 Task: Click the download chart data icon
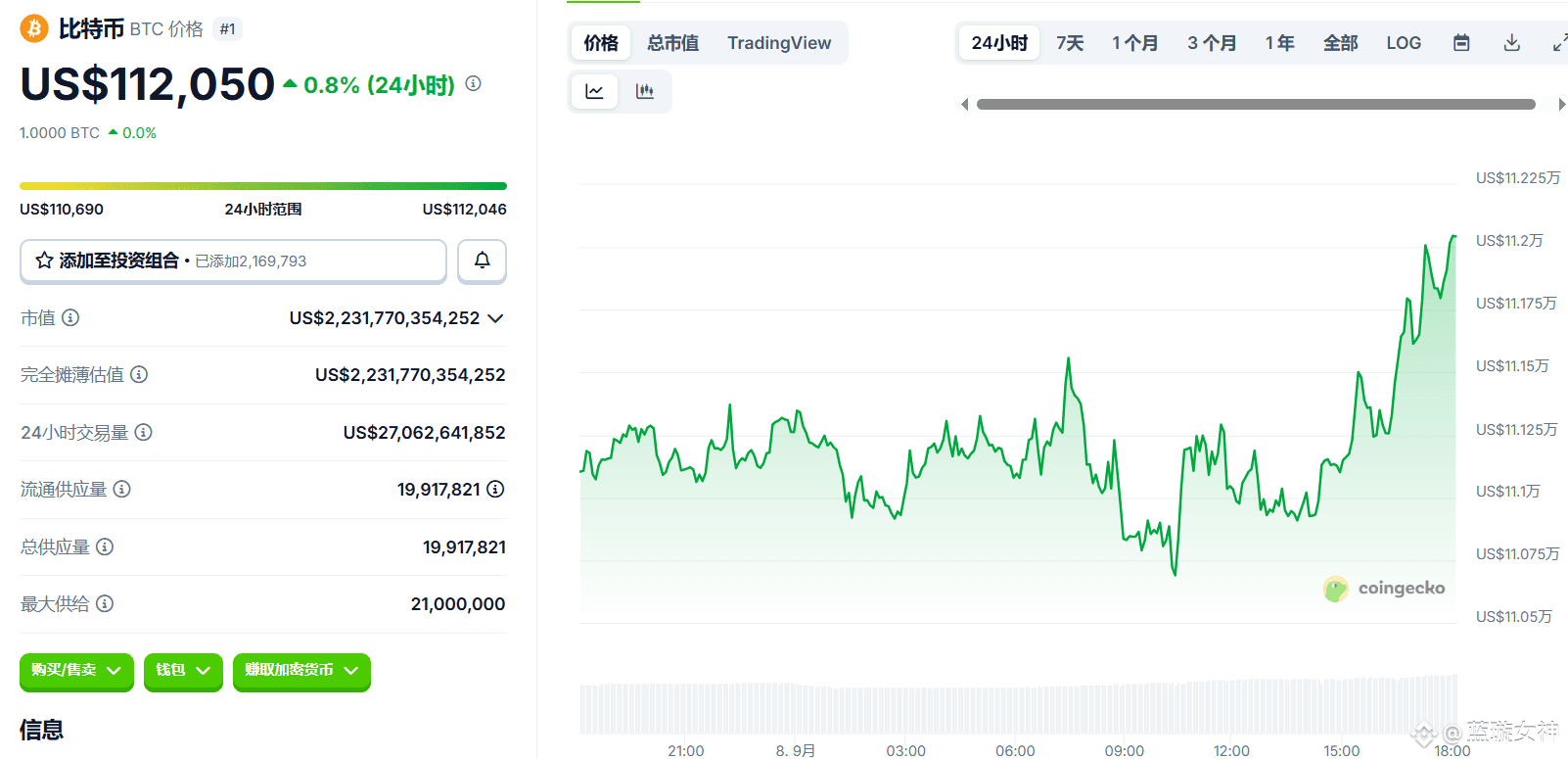tap(1512, 42)
